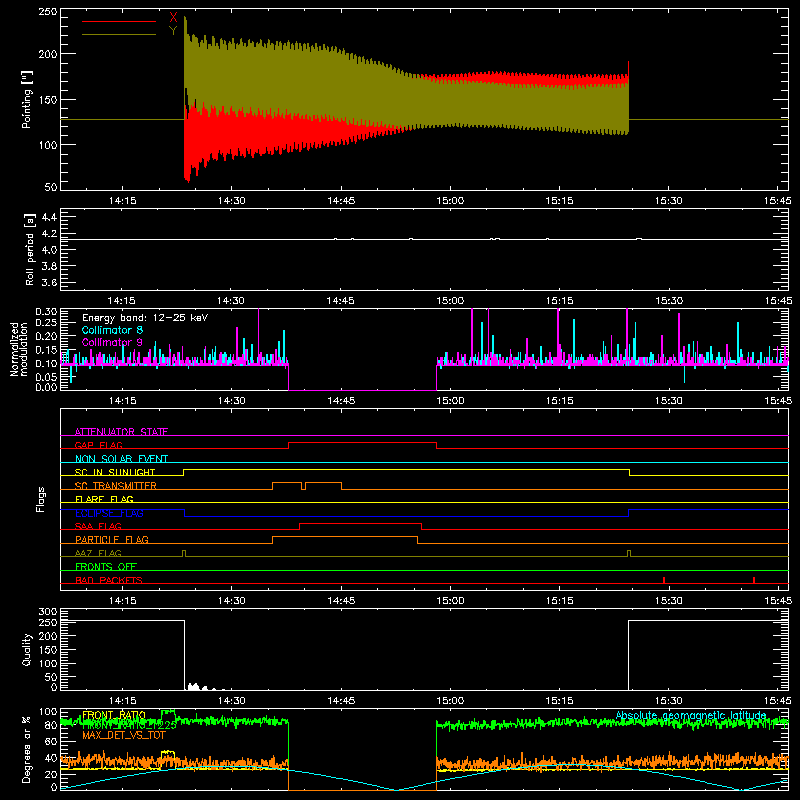The height and width of the screenshot is (800, 800).
Task: Select the olive legend line beside Y
Action: [x=119, y=34]
